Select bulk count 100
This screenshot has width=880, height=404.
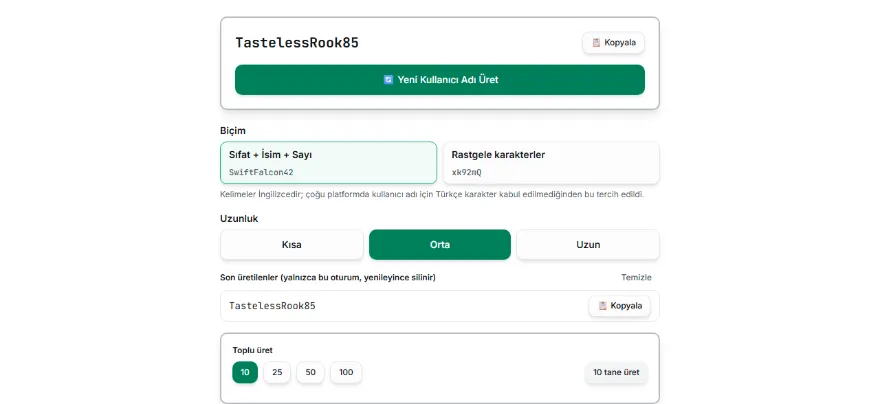pos(346,372)
